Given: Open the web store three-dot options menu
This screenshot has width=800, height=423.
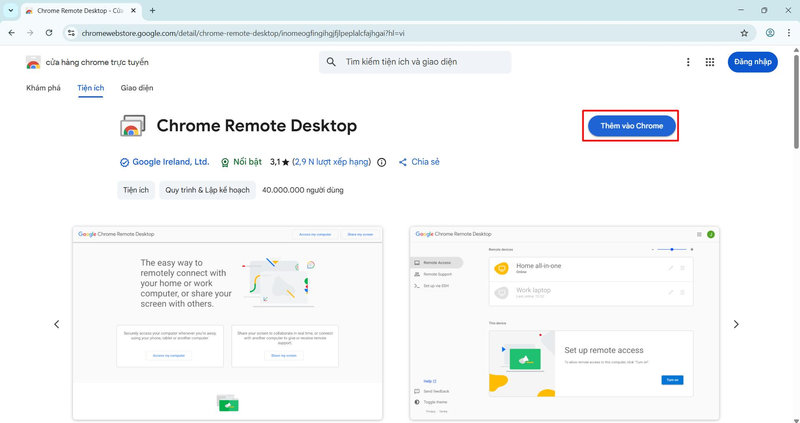Looking at the screenshot, I should 688,62.
